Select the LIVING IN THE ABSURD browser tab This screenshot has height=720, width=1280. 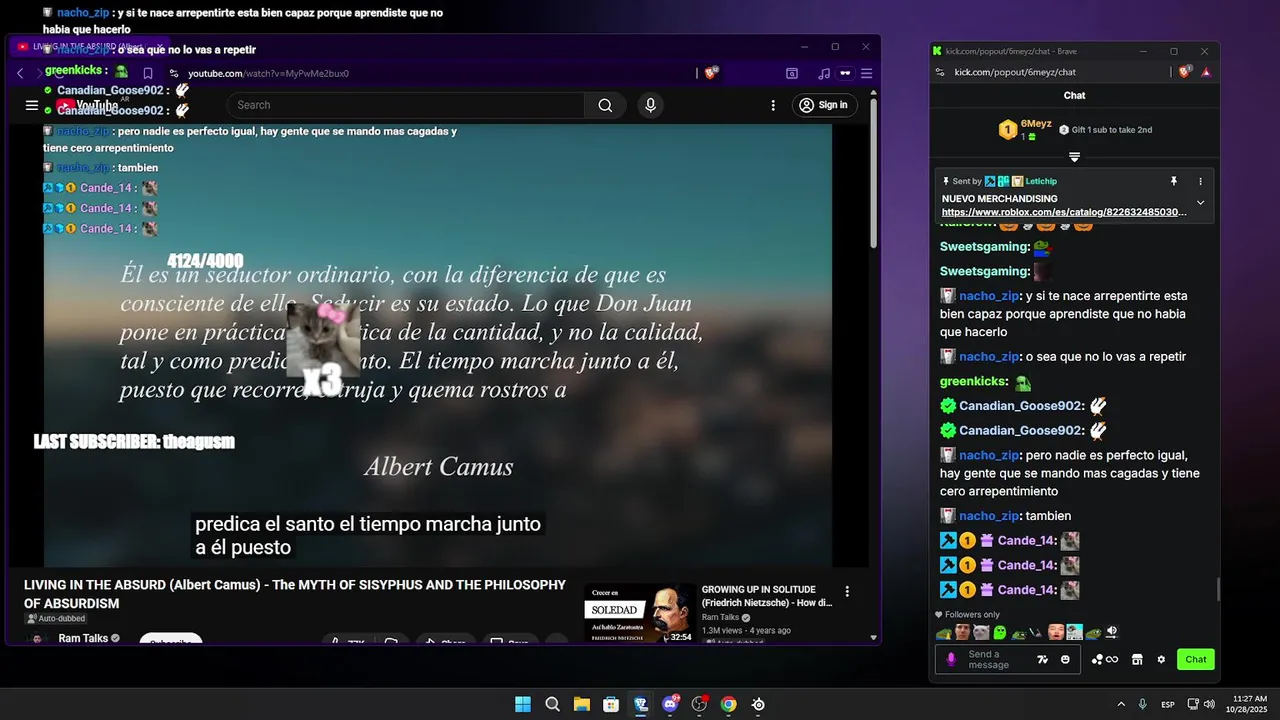[x=88, y=47]
